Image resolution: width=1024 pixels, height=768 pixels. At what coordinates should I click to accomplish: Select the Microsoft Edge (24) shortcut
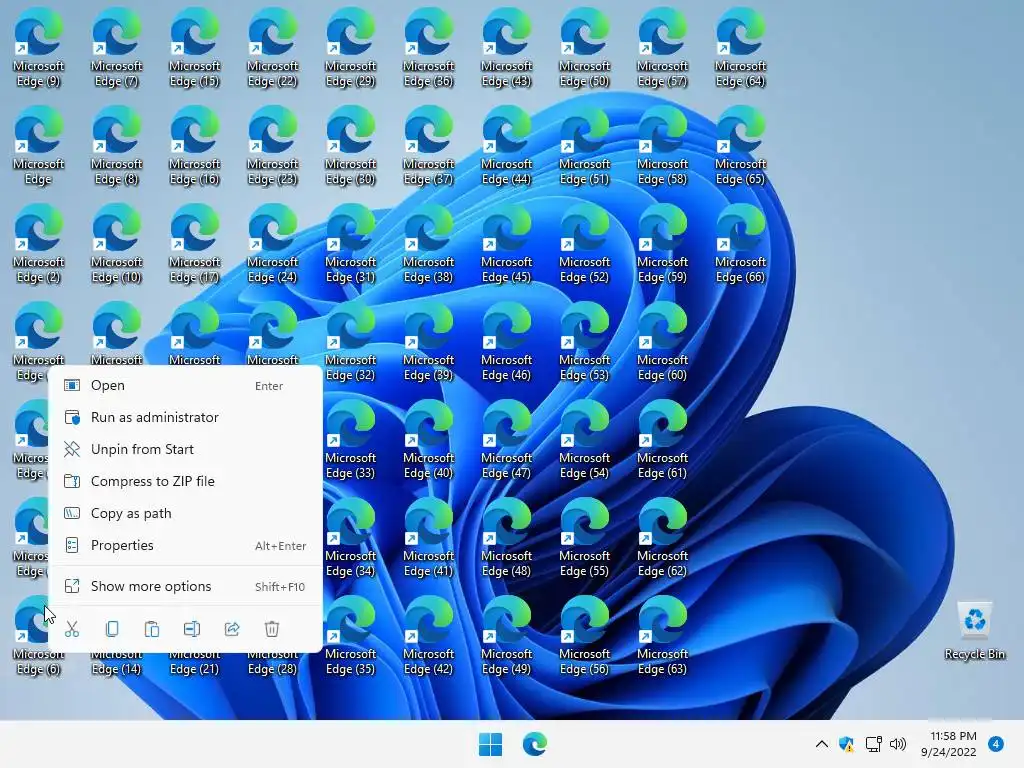click(x=272, y=244)
